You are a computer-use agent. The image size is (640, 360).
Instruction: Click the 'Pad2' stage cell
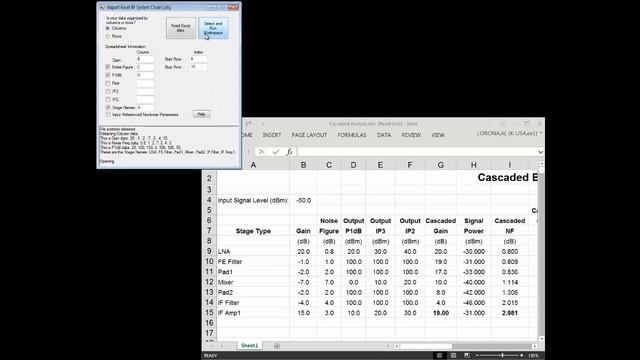[x=253, y=292]
